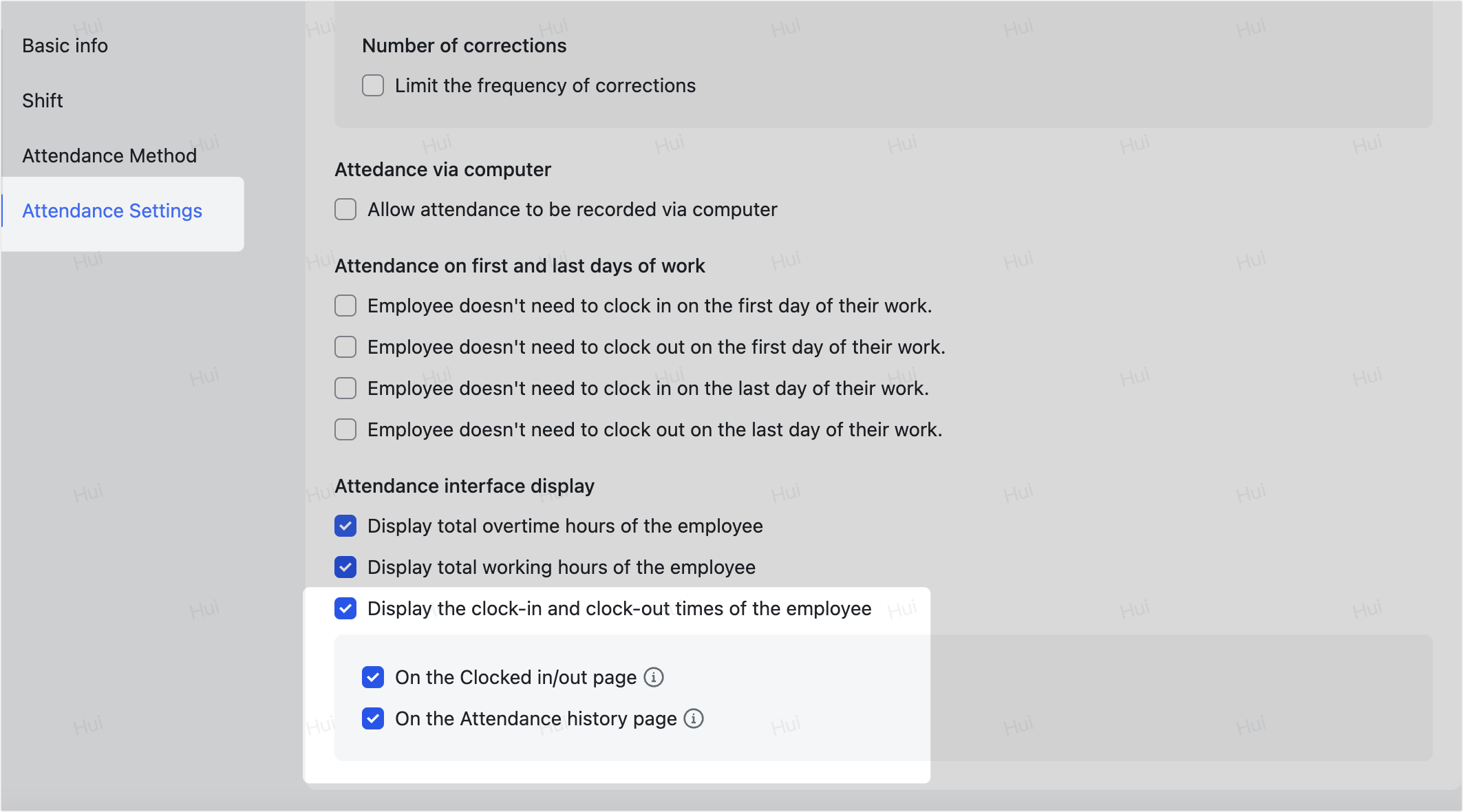Screen dimensions: 1463x812
Task: Disable 'Display total overtime hours of the employee'
Action: pos(345,526)
